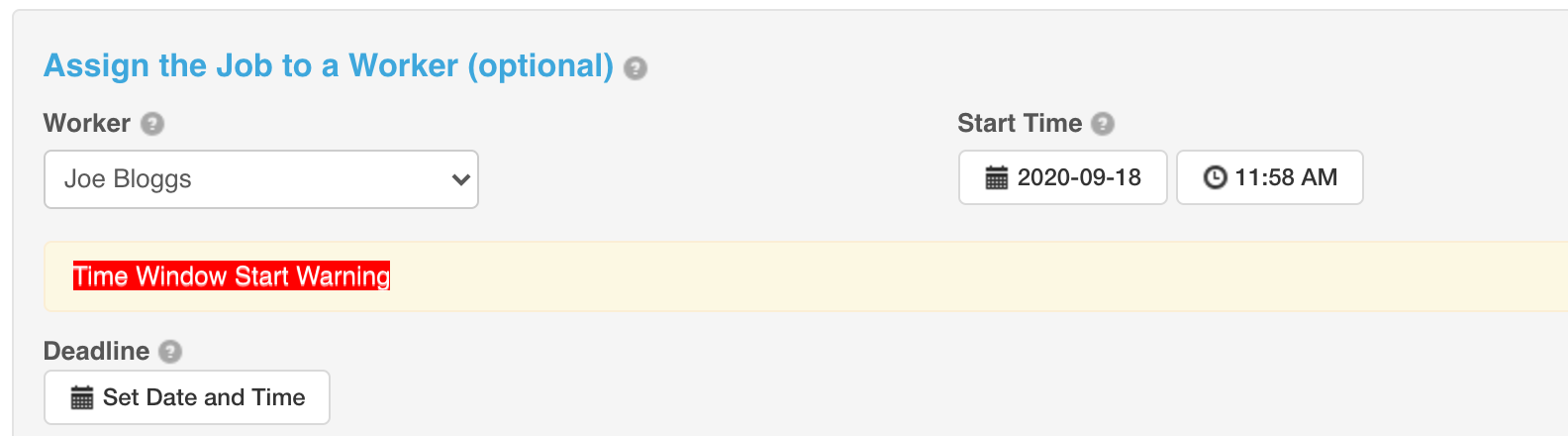
Task: Select the Time Window Start Warning text
Action: (x=232, y=275)
